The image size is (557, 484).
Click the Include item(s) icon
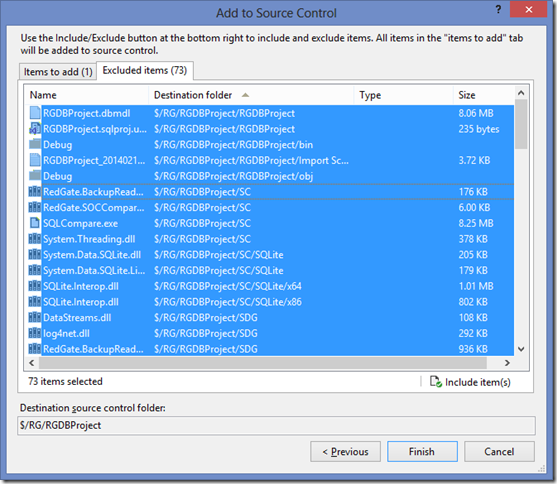click(x=436, y=382)
